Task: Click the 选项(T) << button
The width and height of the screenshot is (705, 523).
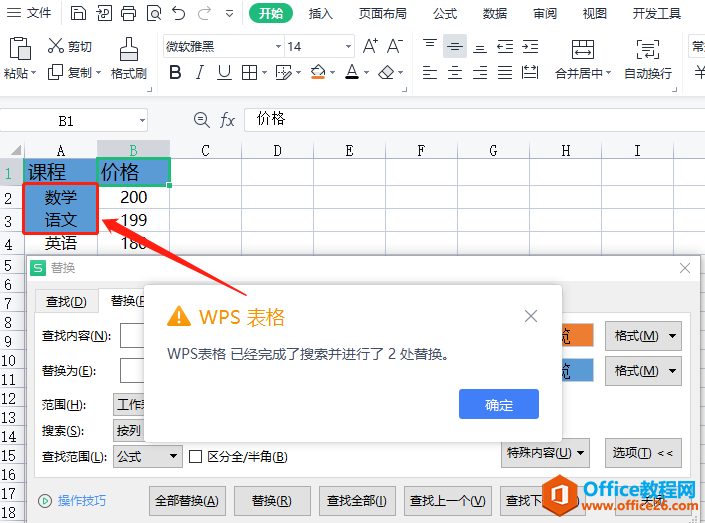Action: 643,453
